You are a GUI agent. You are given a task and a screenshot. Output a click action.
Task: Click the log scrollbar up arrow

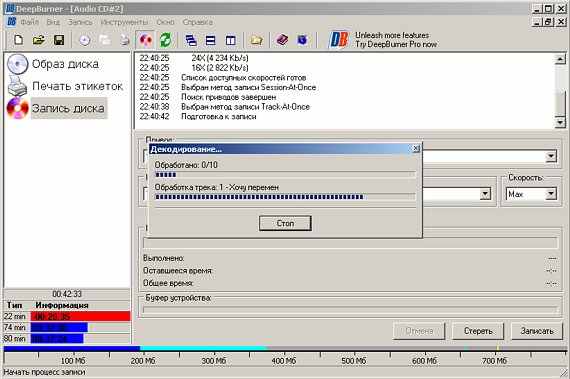[560, 59]
